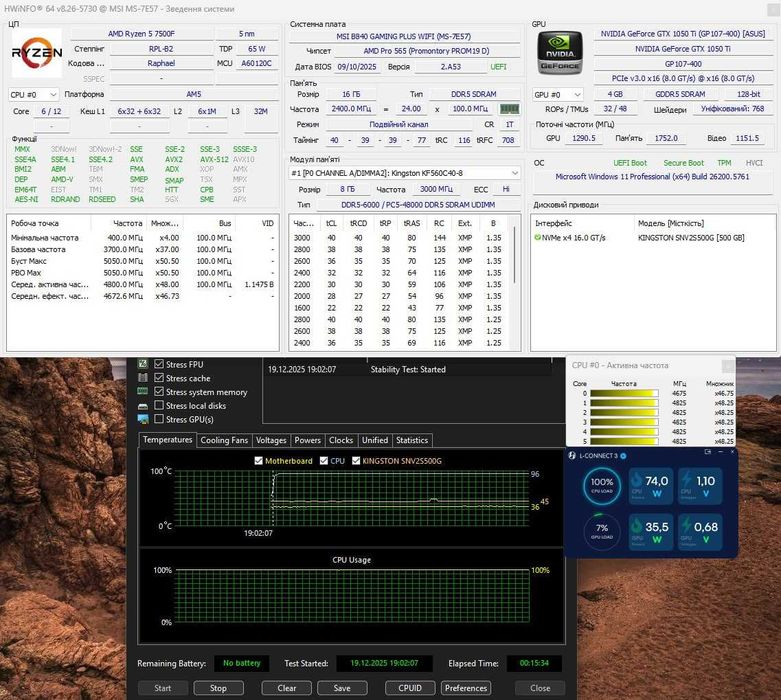Click the Clear button

click(286, 688)
